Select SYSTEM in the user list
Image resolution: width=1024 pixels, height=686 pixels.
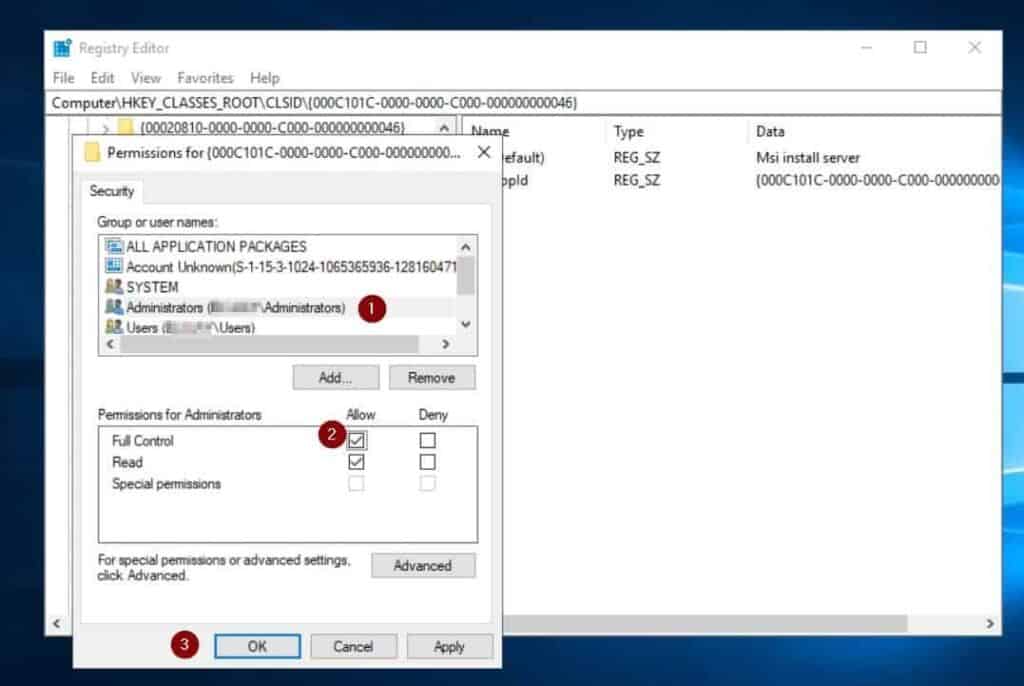pyautogui.click(x=152, y=287)
